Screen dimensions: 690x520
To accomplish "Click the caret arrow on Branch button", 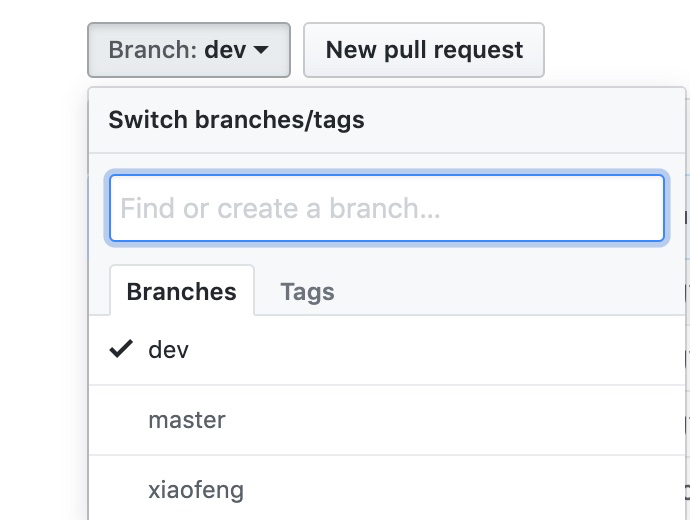I will tap(261, 50).
